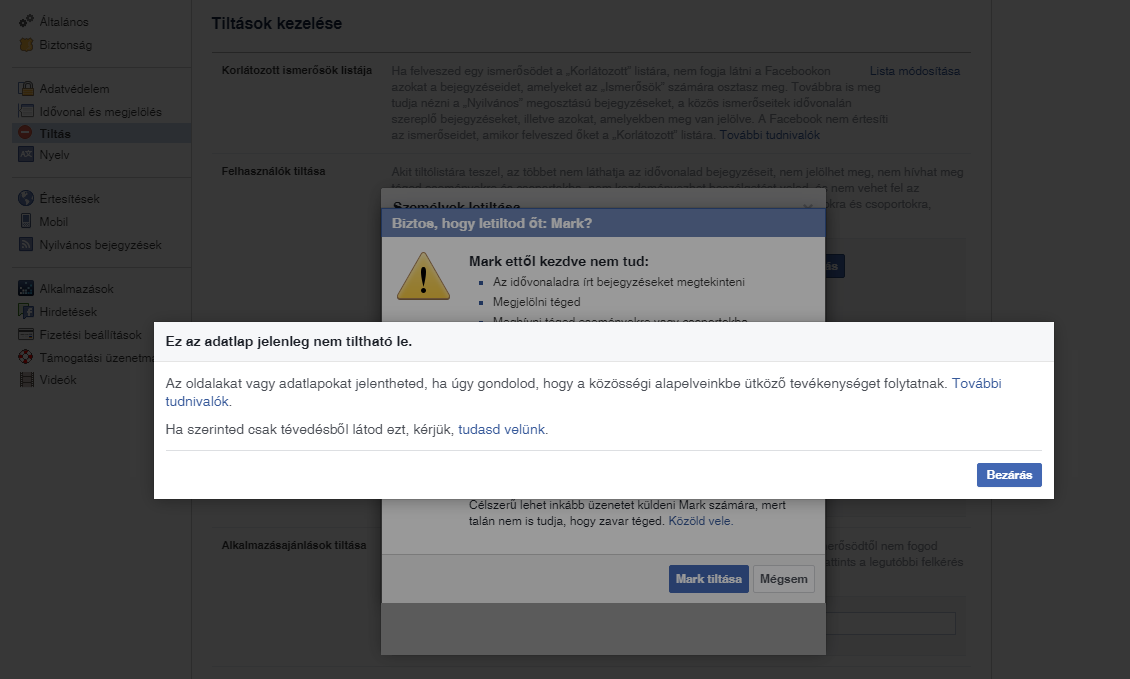Open Értesítések settings
Image resolution: width=1130 pixels, height=679 pixels.
[69, 198]
